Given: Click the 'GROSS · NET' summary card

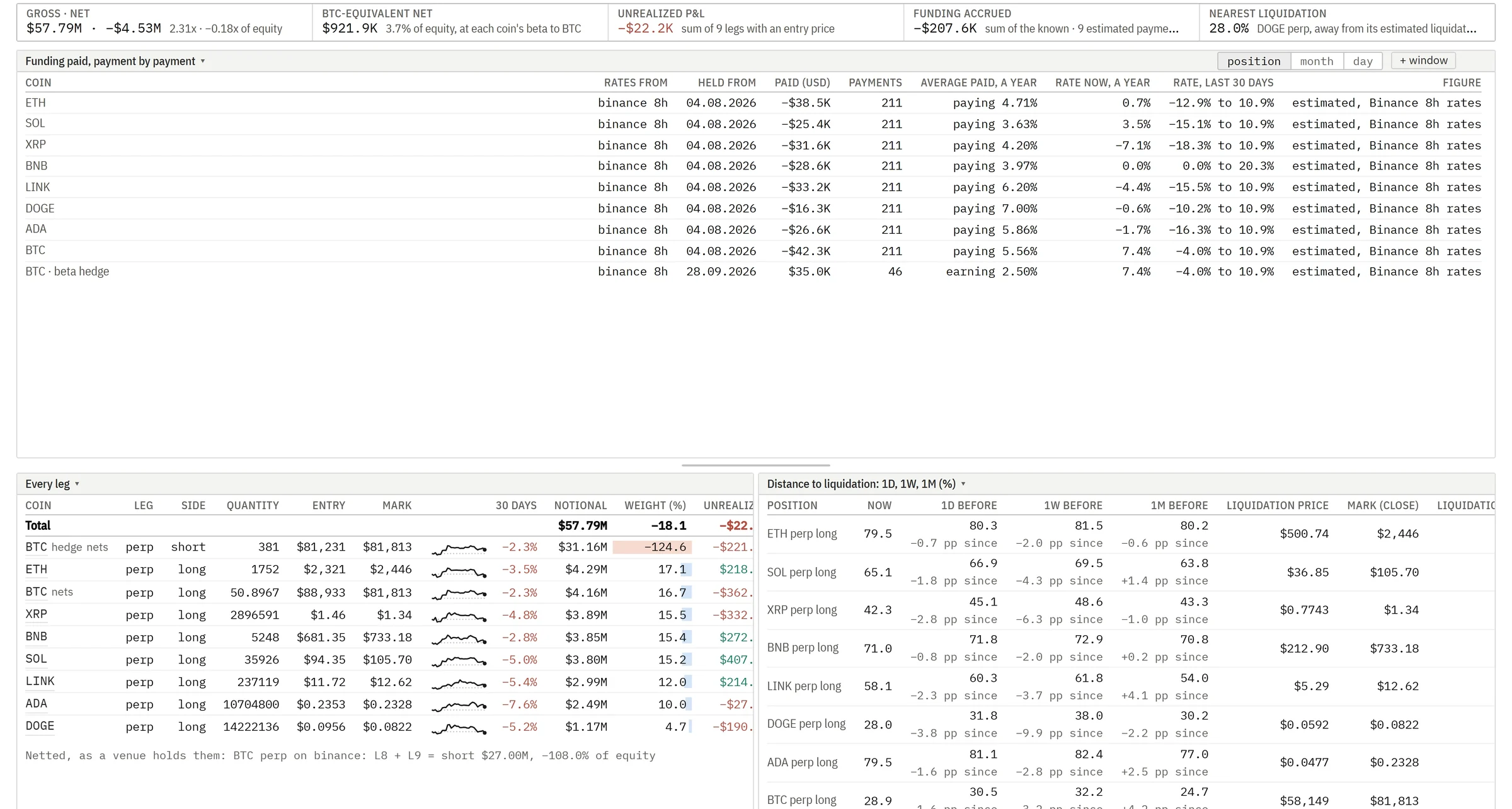Looking at the screenshot, I should pyautogui.click(x=164, y=22).
